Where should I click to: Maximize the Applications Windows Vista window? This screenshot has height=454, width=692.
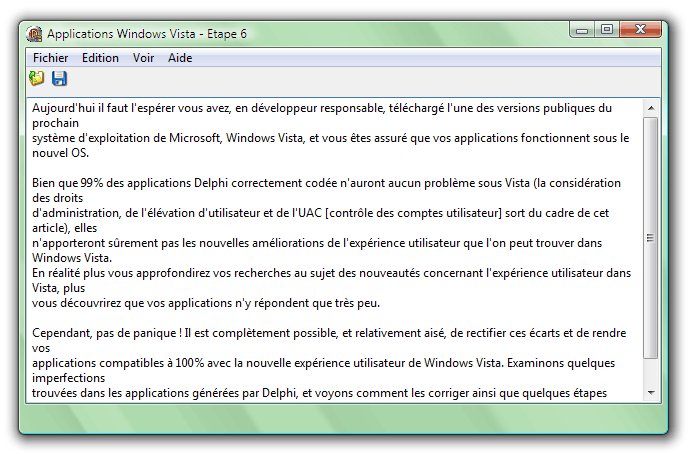point(607,32)
